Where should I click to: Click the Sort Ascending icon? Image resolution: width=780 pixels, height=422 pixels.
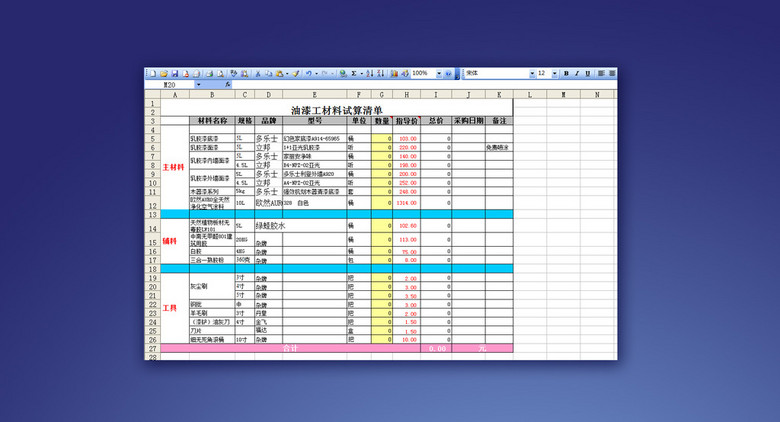click(370, 74)
